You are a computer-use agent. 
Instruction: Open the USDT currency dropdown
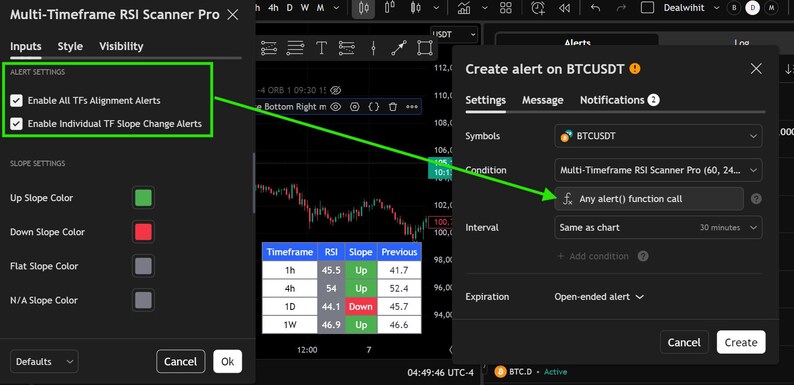tap(454, 34)
